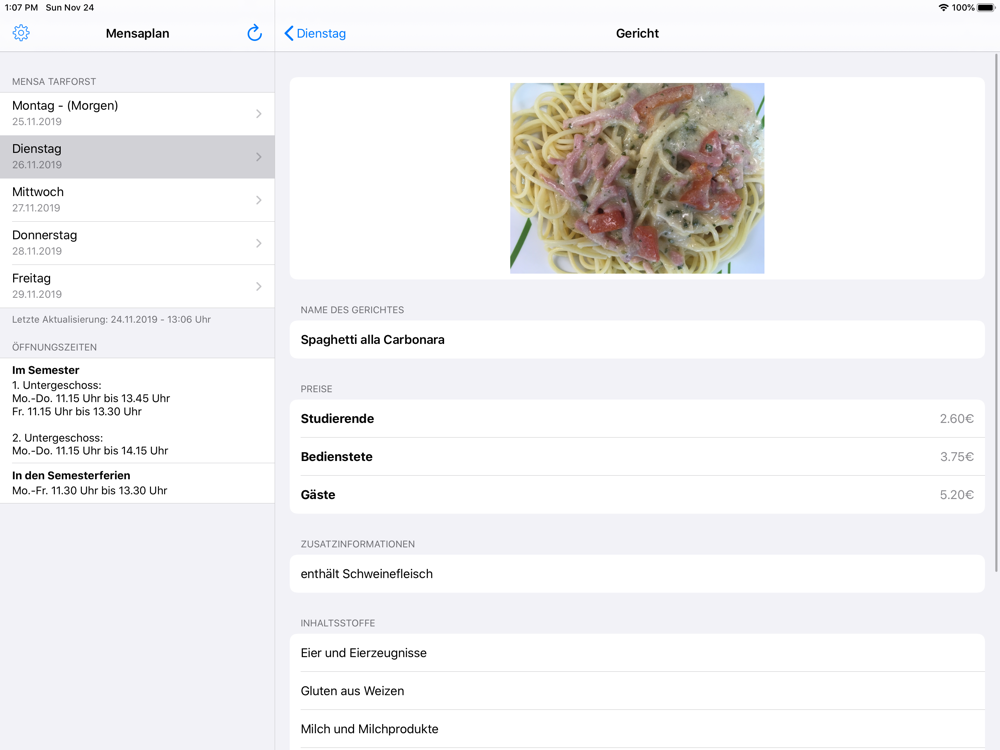Open Donnerstag 28.11.2019 menu
1000x750 pixels.
coord(137,243)
